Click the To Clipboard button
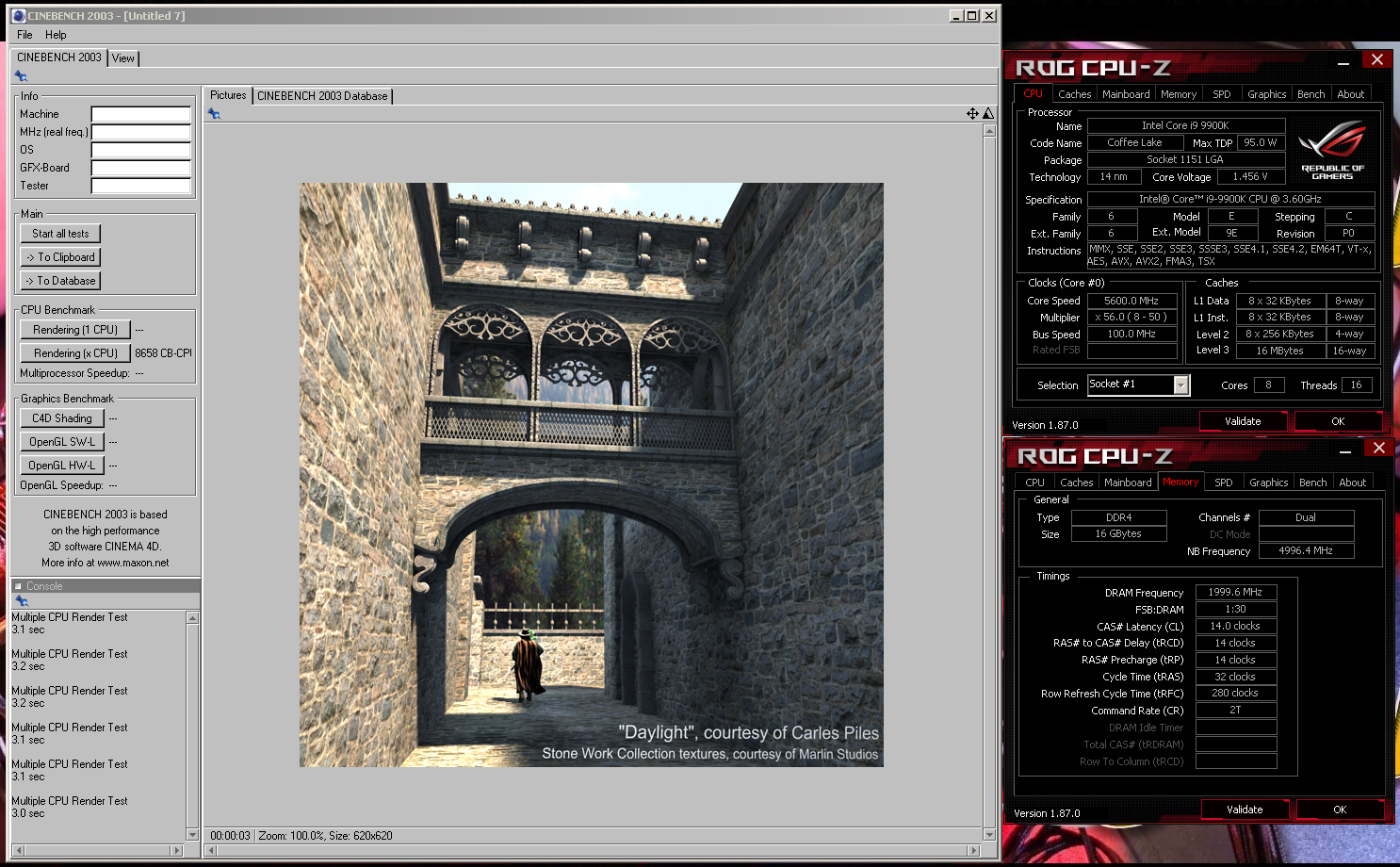Image resolution: width=1400 pixels, height=867 pixels. coord(60,257)
